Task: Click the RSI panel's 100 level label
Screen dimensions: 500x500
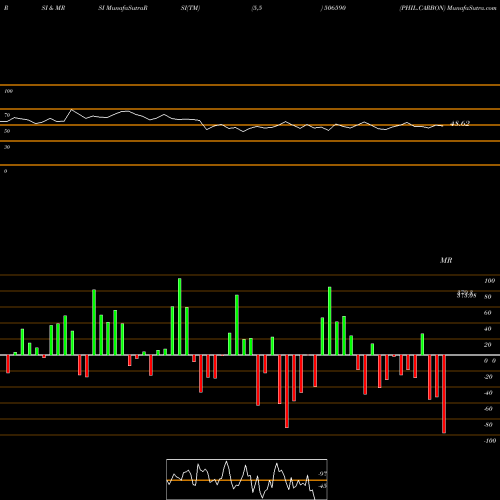Action: coord(8,91)
